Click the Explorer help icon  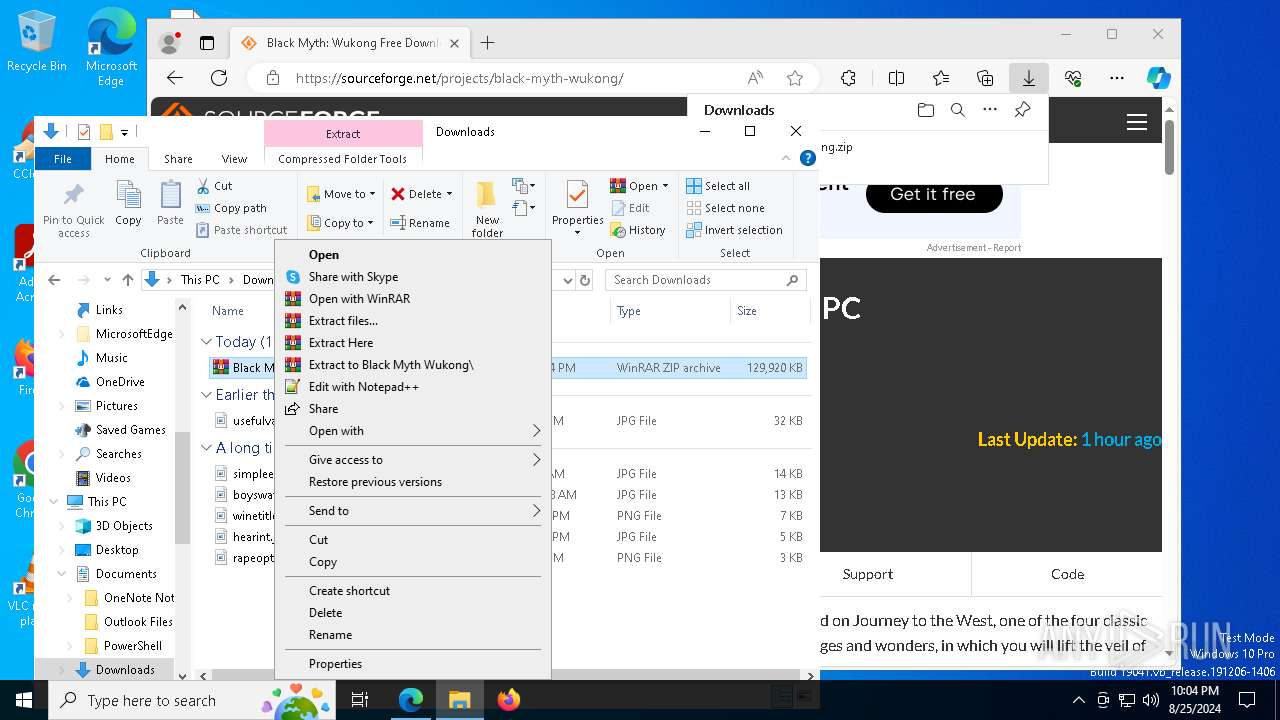coord(807,159)
